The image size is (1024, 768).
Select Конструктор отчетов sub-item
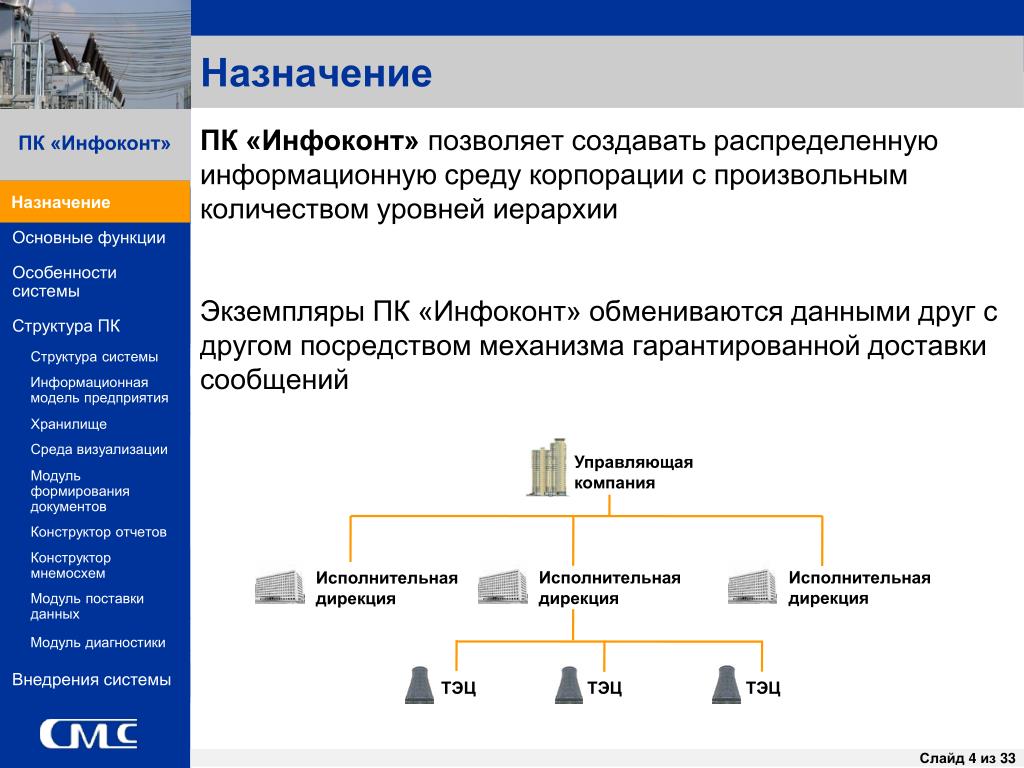(98, 532)
